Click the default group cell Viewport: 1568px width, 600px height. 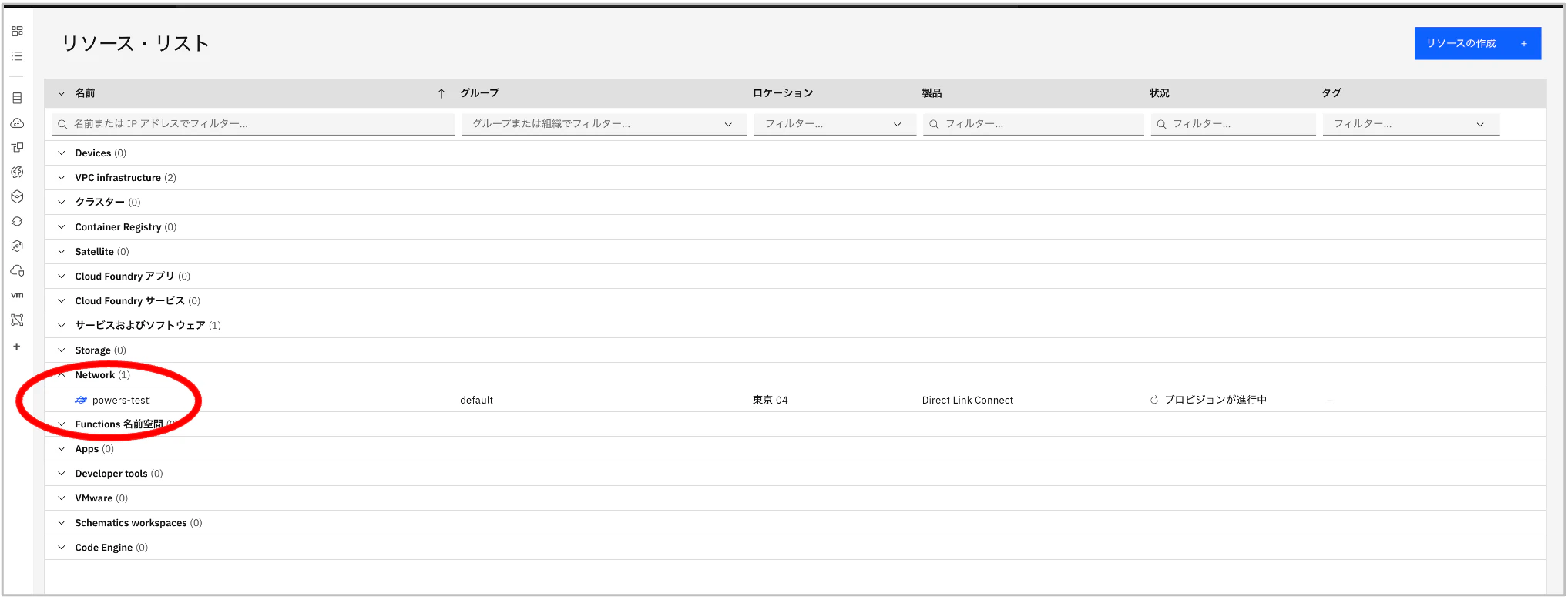point(476,401)
